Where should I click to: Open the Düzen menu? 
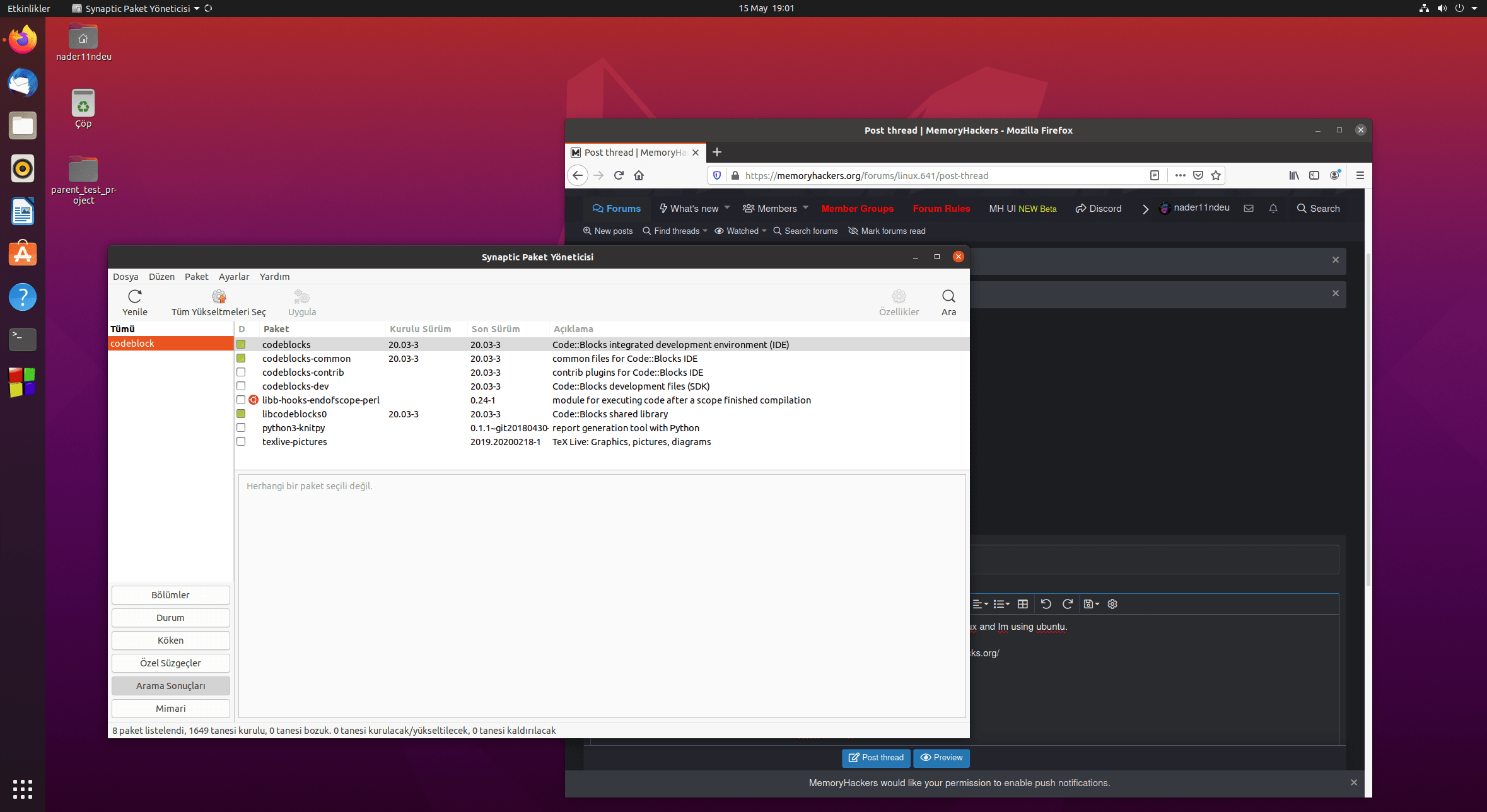coord(161,276)
